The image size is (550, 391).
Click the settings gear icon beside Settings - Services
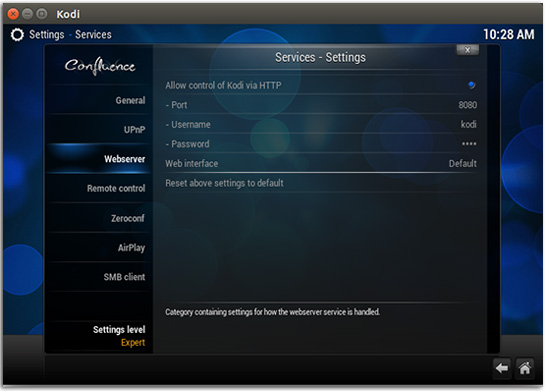[x=17, y=35]
